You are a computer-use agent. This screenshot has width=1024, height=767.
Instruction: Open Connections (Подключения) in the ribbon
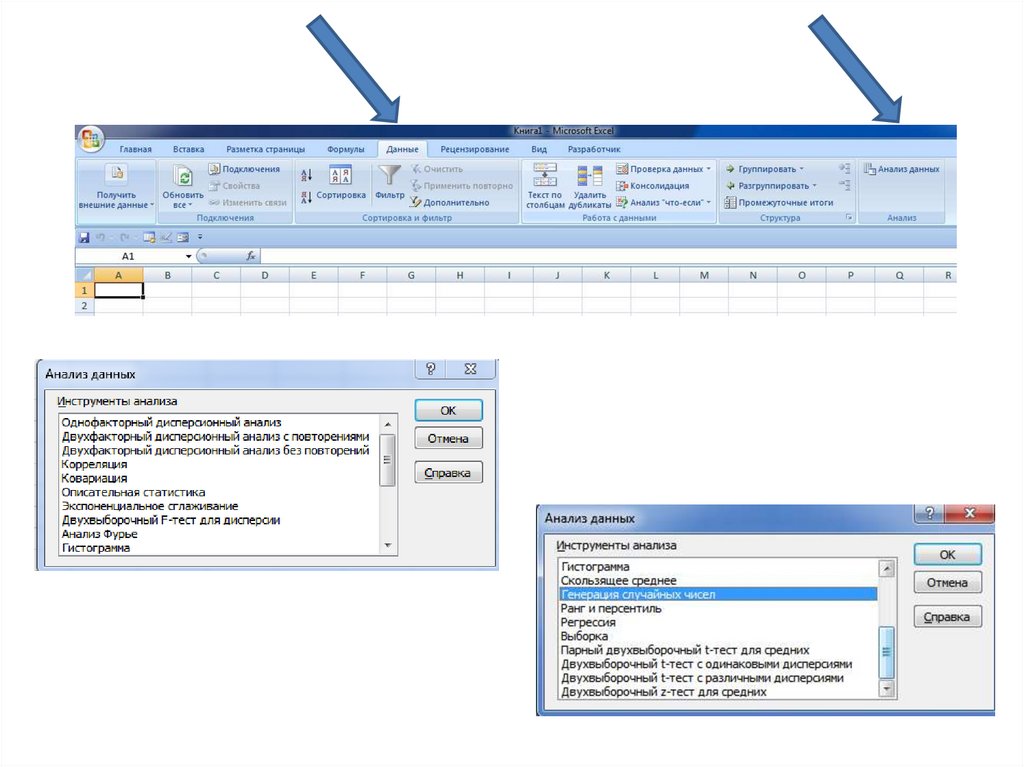[244, 169]
